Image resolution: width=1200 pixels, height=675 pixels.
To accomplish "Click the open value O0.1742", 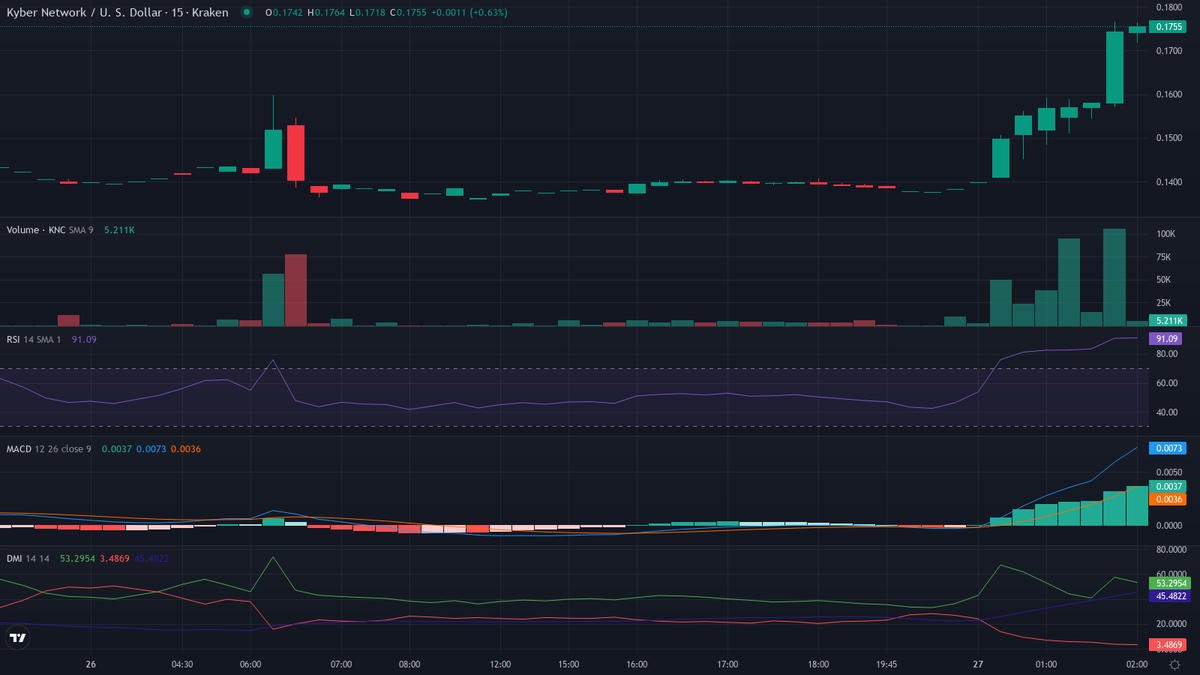I will (x=284, y=12).
